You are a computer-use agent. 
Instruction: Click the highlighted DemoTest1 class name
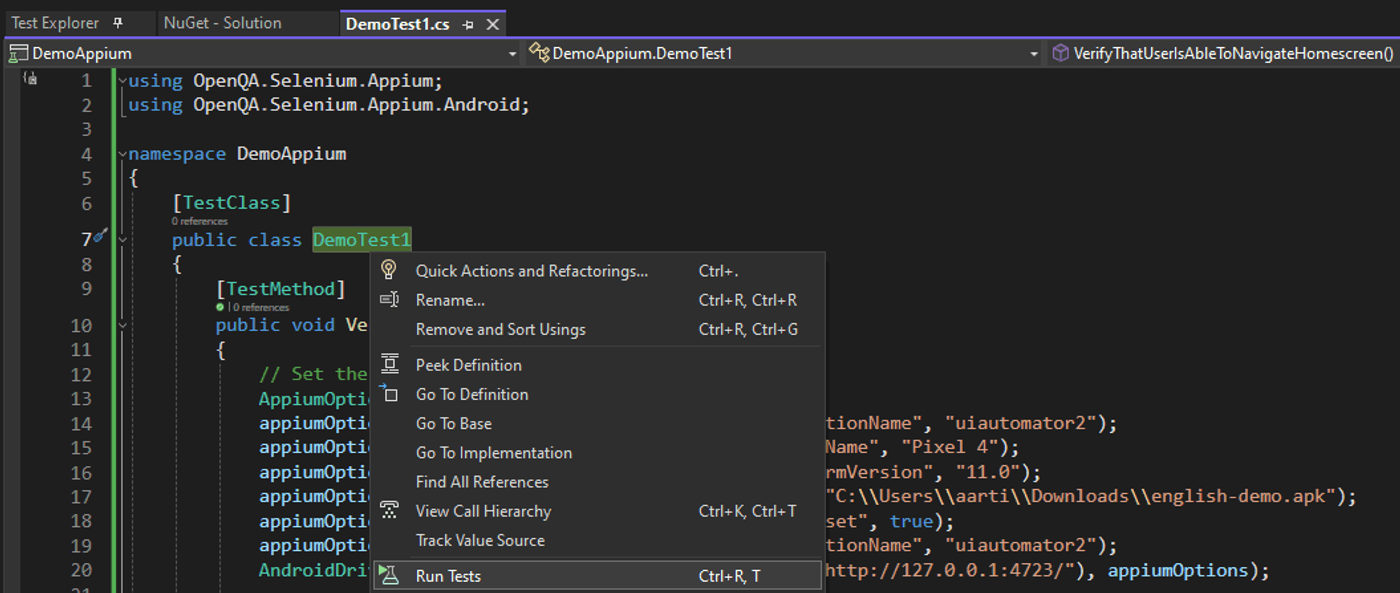362,240
